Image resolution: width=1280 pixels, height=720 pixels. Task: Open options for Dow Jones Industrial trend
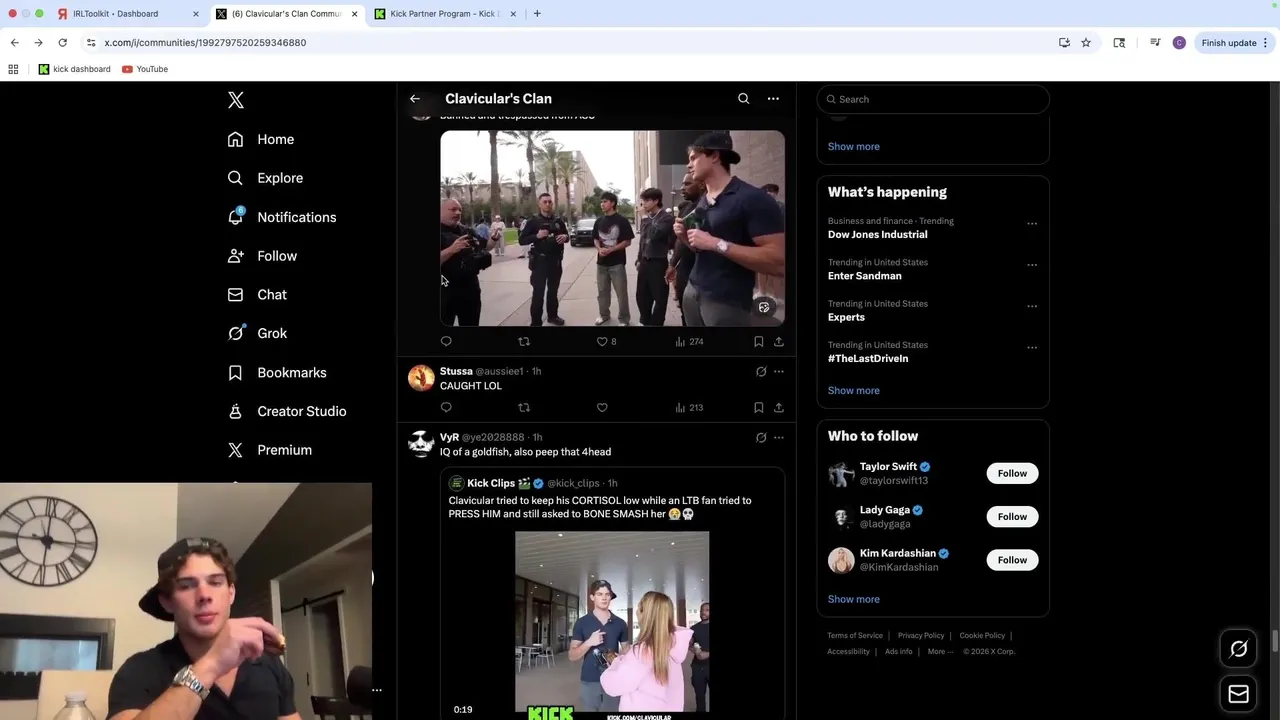click(x=1032, y=223)
